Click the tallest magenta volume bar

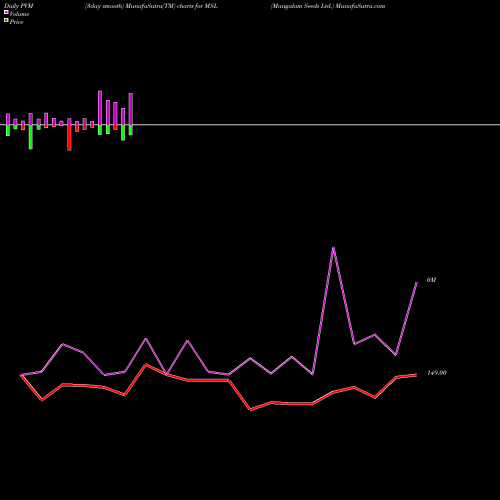100,108
